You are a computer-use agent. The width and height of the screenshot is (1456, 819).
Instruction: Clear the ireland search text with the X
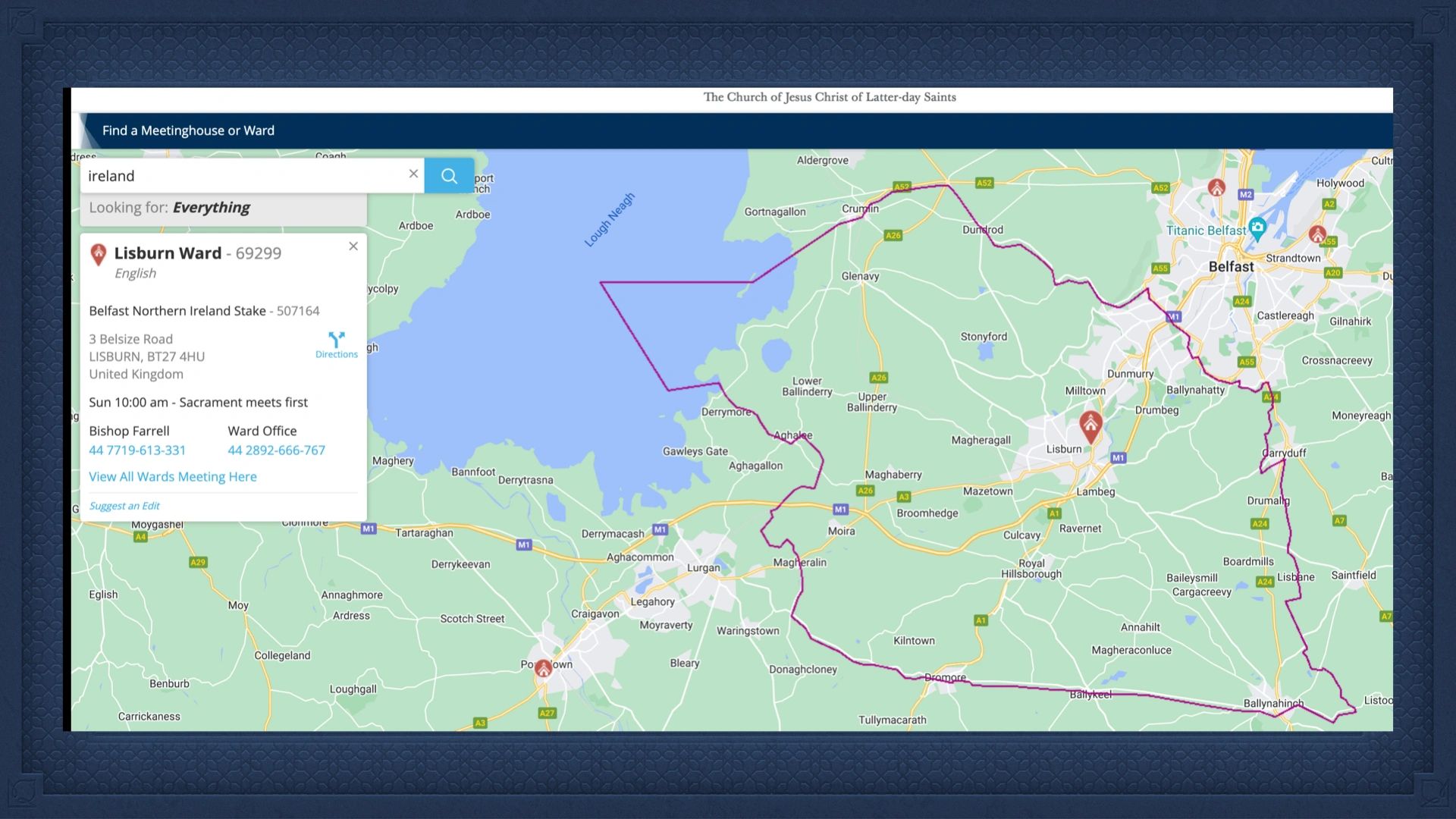pos(413,174)
